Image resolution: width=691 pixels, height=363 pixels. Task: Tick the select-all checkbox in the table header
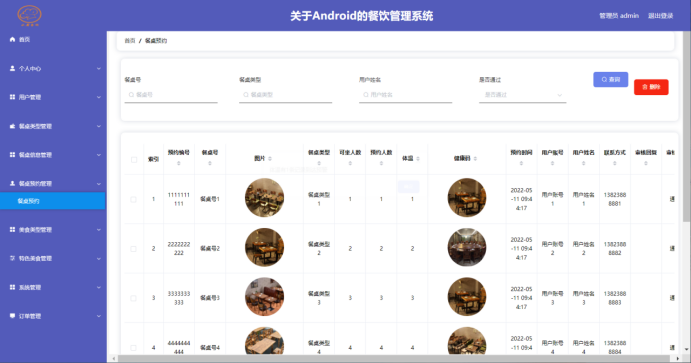tap(134, 159)
